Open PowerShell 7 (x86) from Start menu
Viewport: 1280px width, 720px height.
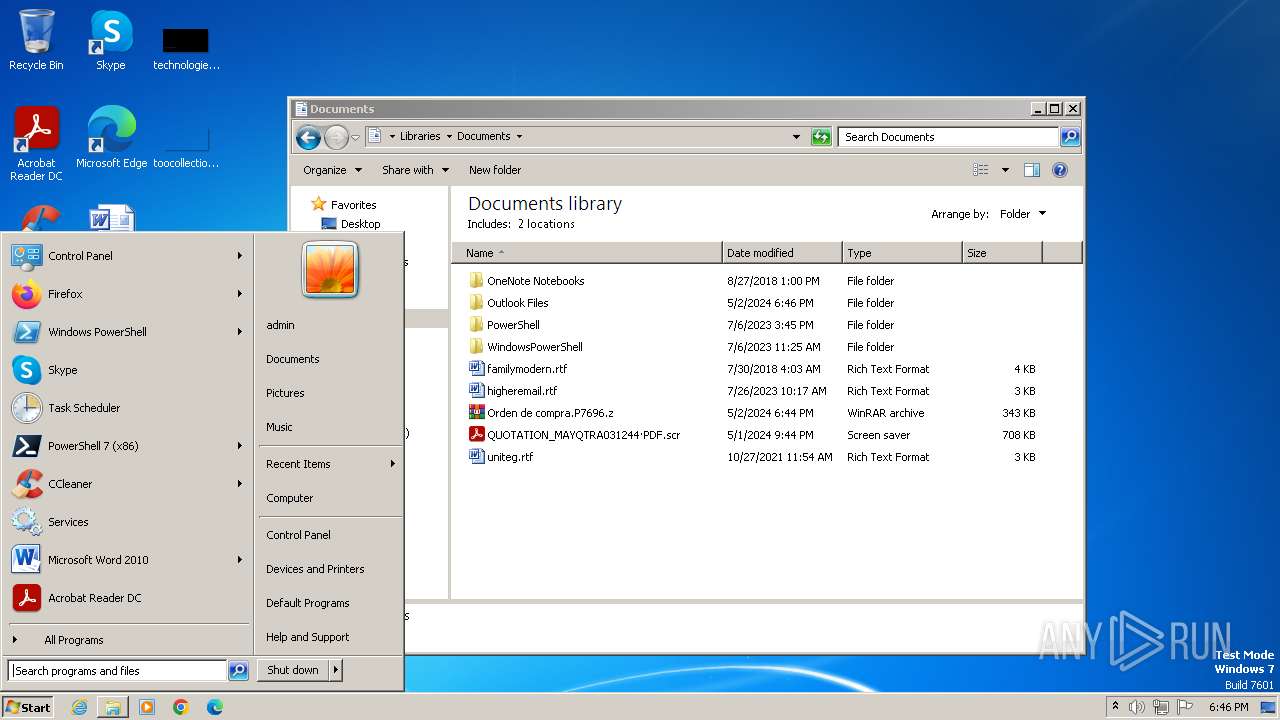coord(127,446)
